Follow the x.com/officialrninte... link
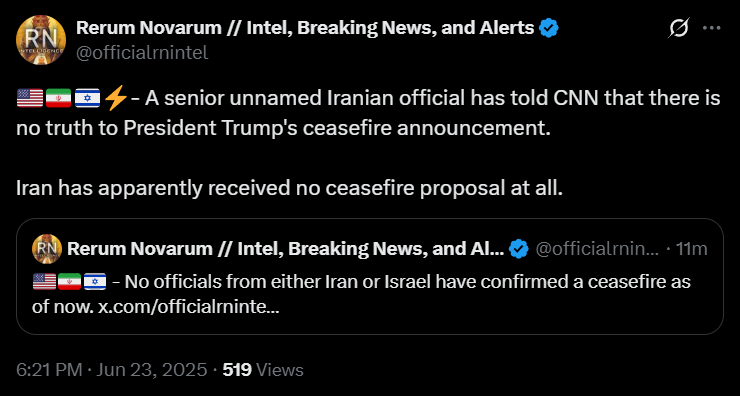Screen dimensions: 740x396 (188, 308)
